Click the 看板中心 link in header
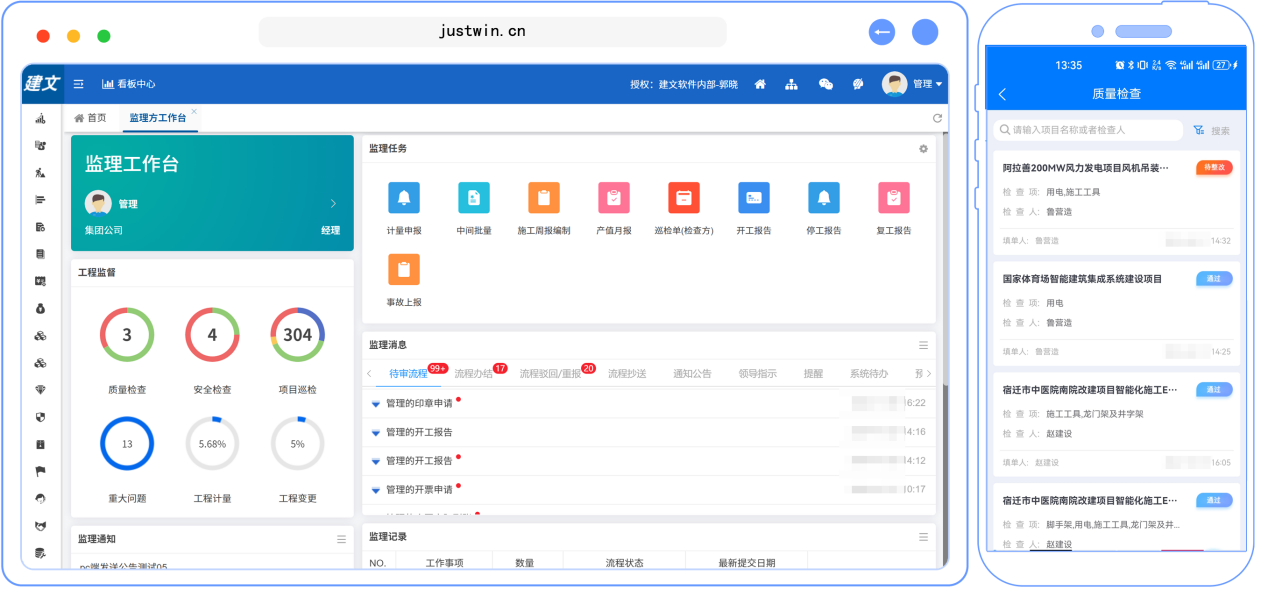Screen dimensions: 1268x604 tap(129, 85)
